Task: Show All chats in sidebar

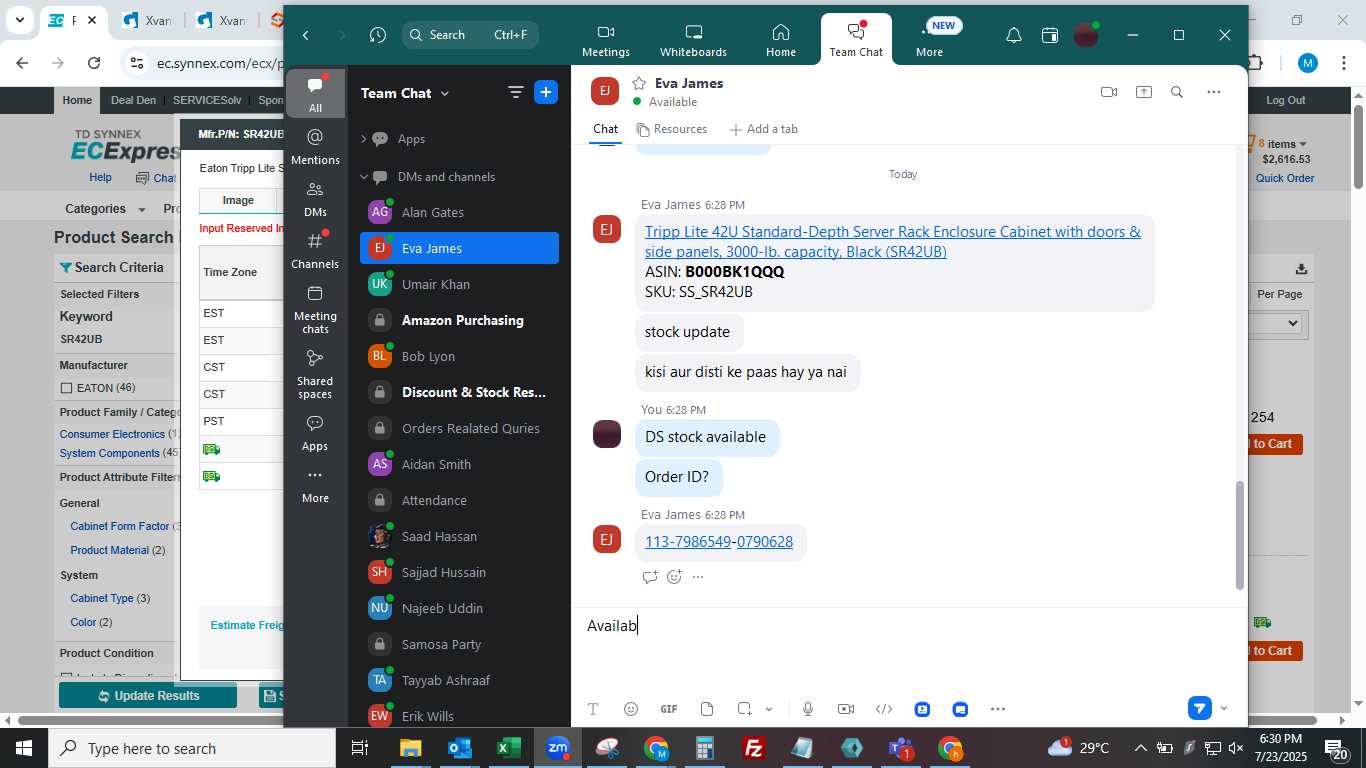Action: [315, 94]
